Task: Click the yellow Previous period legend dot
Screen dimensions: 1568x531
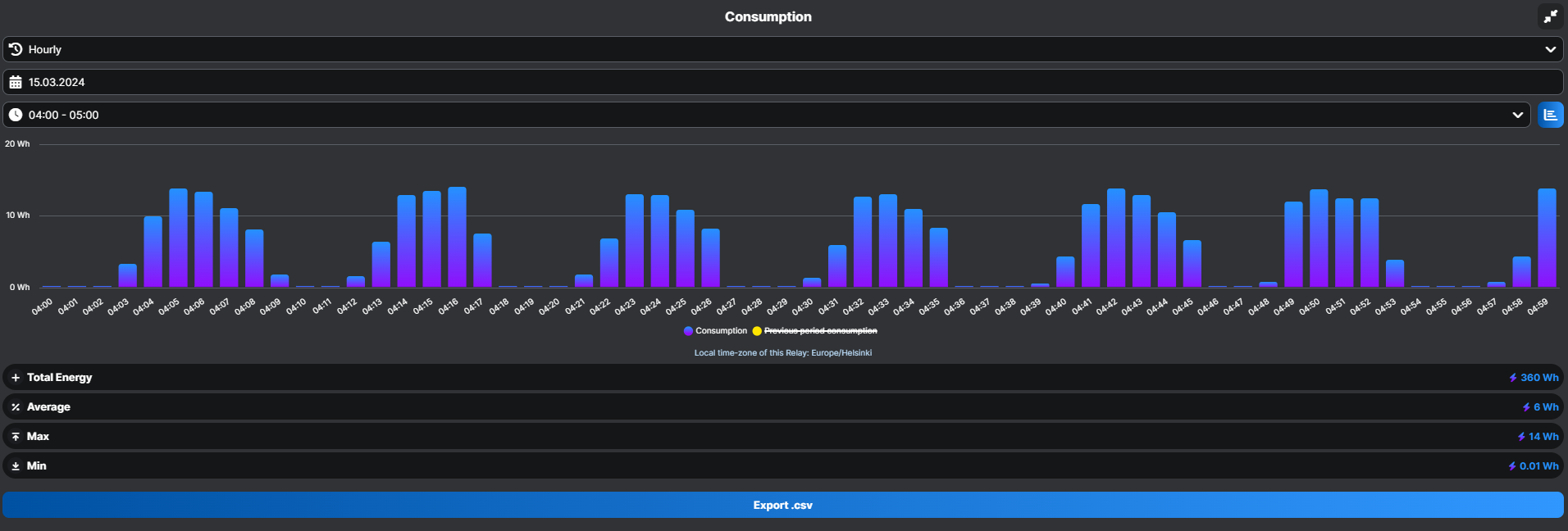Action: tap(757, 331)
